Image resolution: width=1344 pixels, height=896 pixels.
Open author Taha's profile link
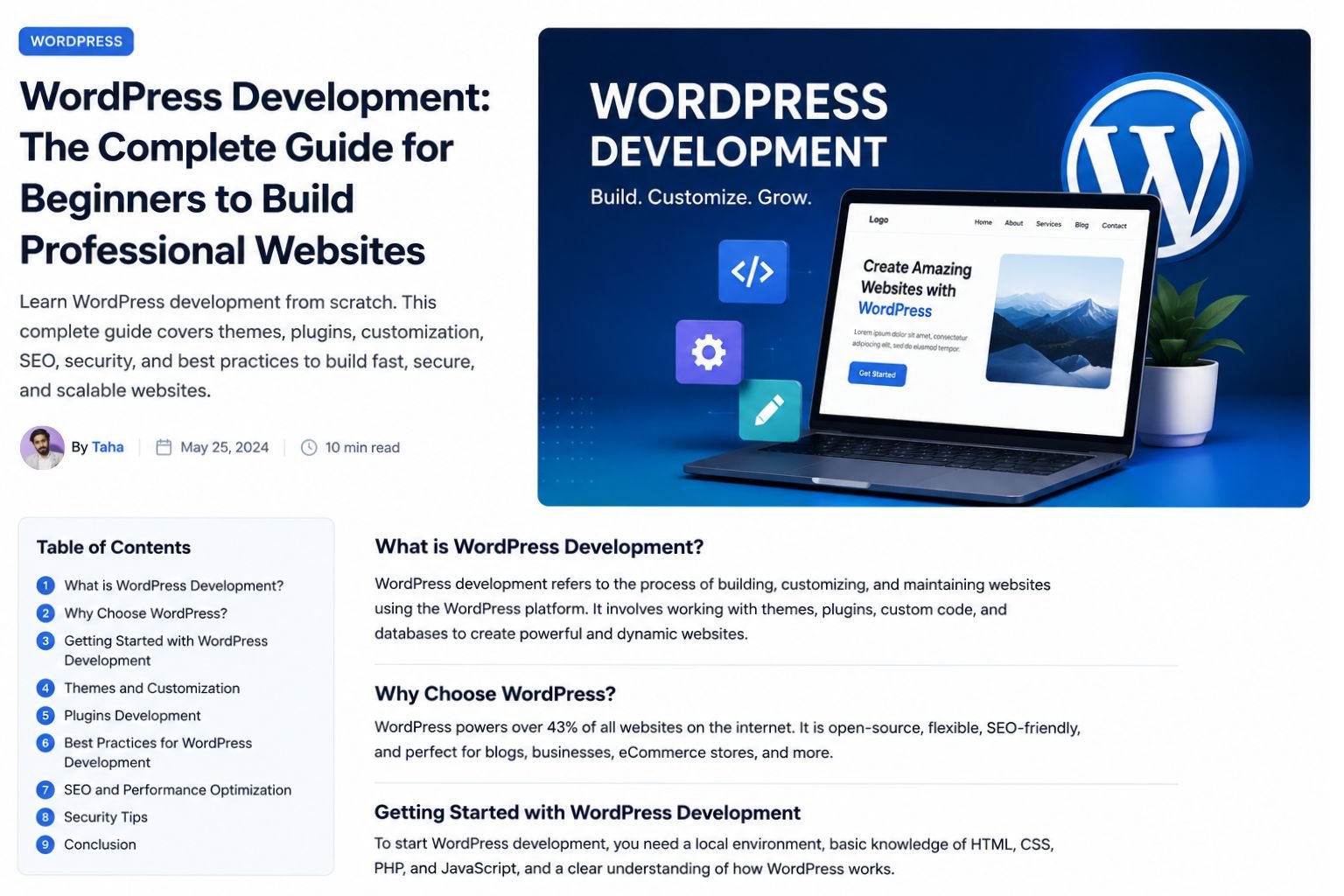coord(108,447)
